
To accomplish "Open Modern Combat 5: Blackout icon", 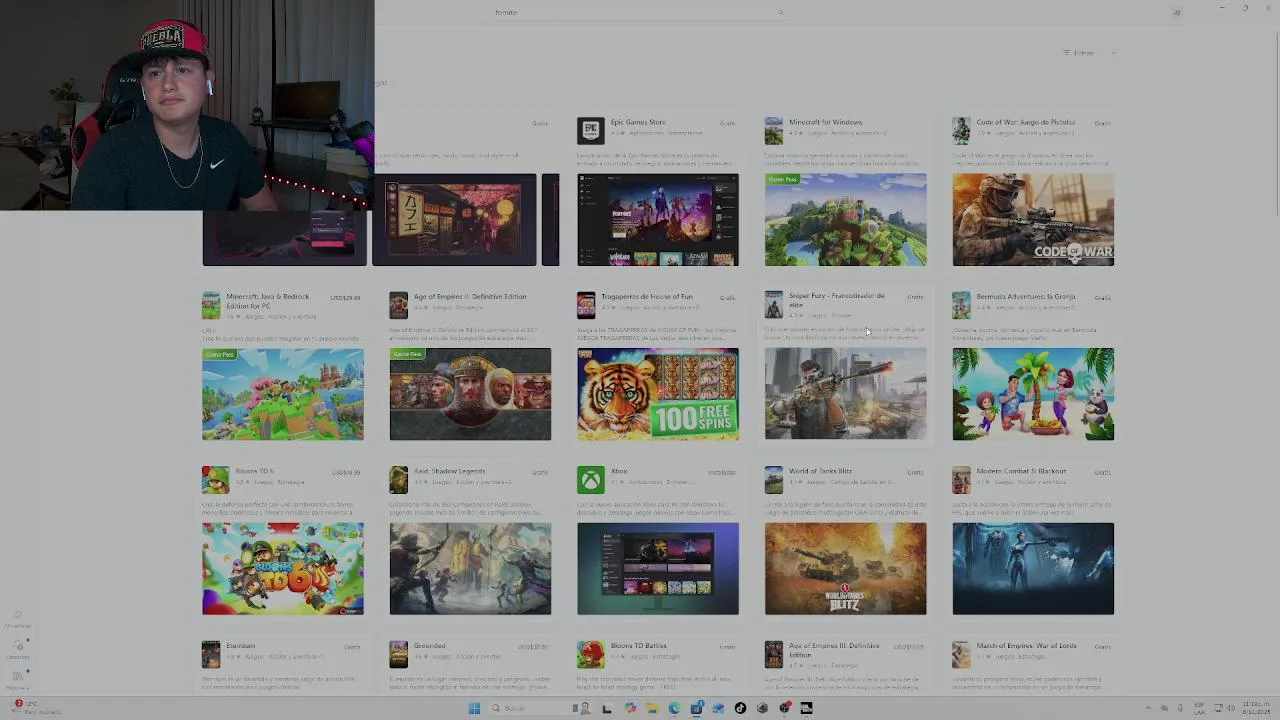I will [x=961, y=480].
